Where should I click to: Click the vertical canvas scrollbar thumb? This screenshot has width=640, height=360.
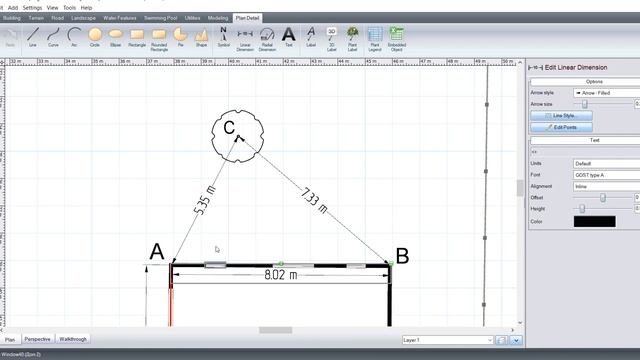pyautogui.click(x=520, y=188)
